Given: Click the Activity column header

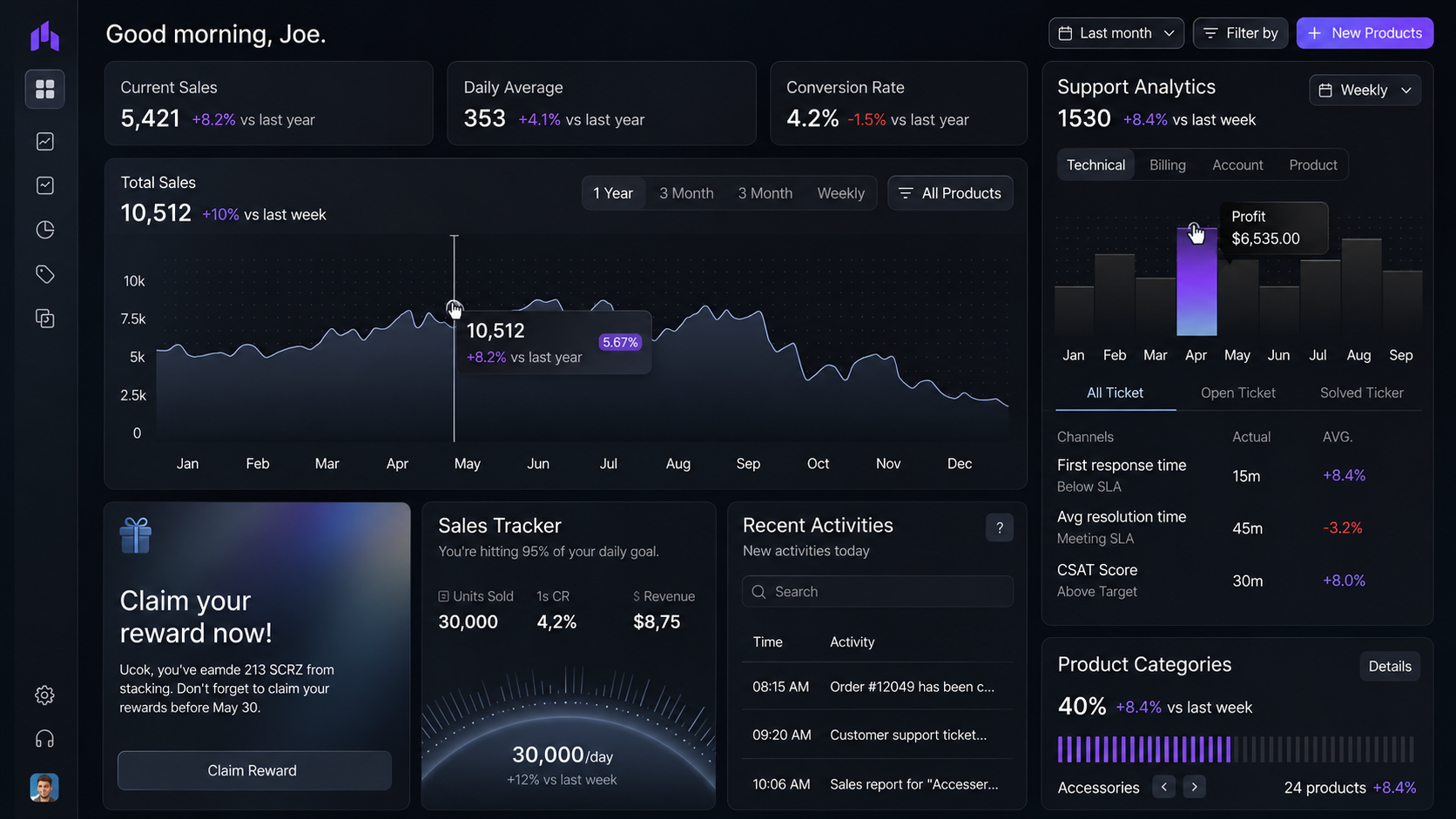Looking at the screenshot, I should coord(852,642).
